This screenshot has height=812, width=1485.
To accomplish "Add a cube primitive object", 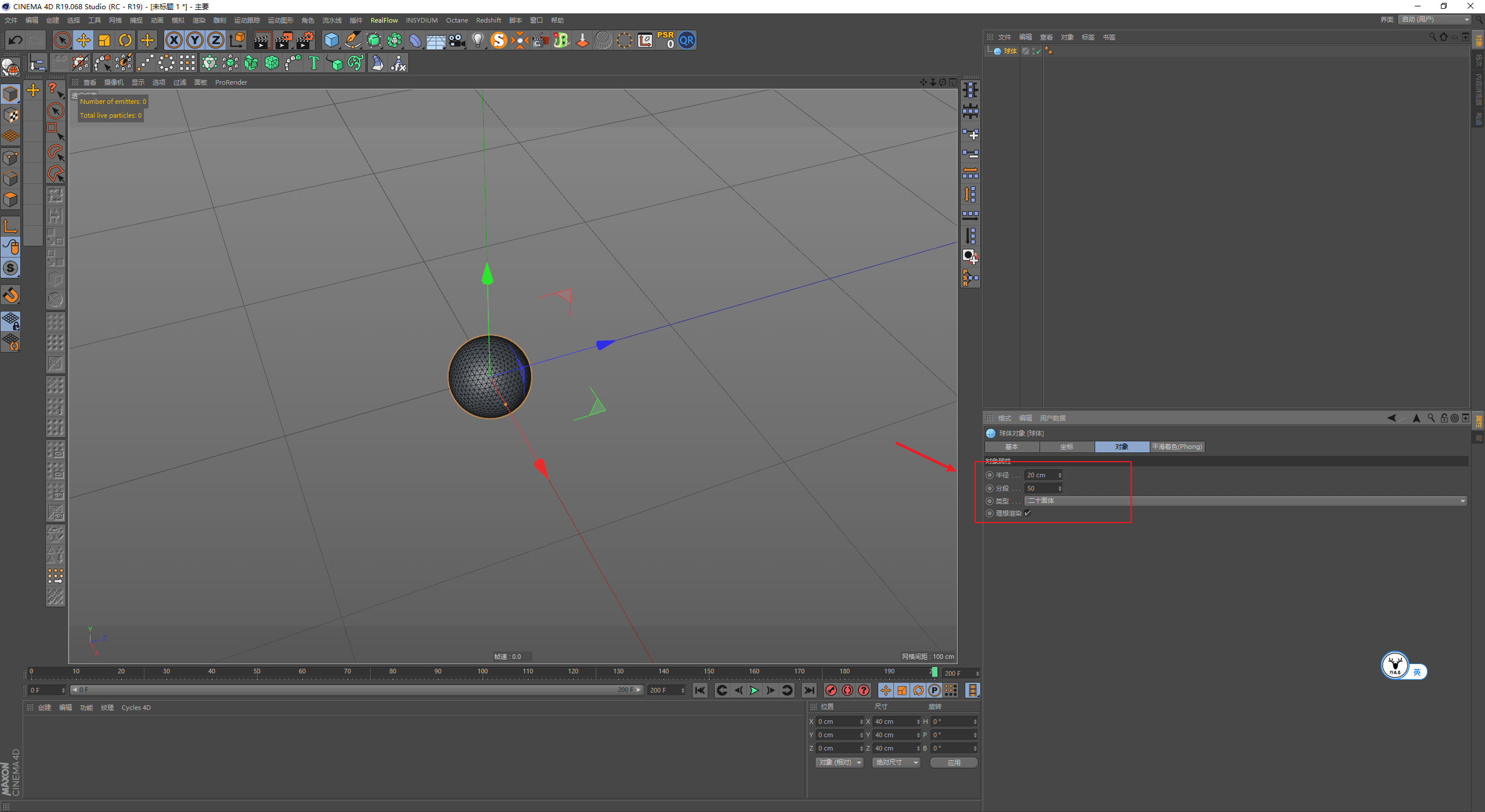I will click(x=331, y=41).
